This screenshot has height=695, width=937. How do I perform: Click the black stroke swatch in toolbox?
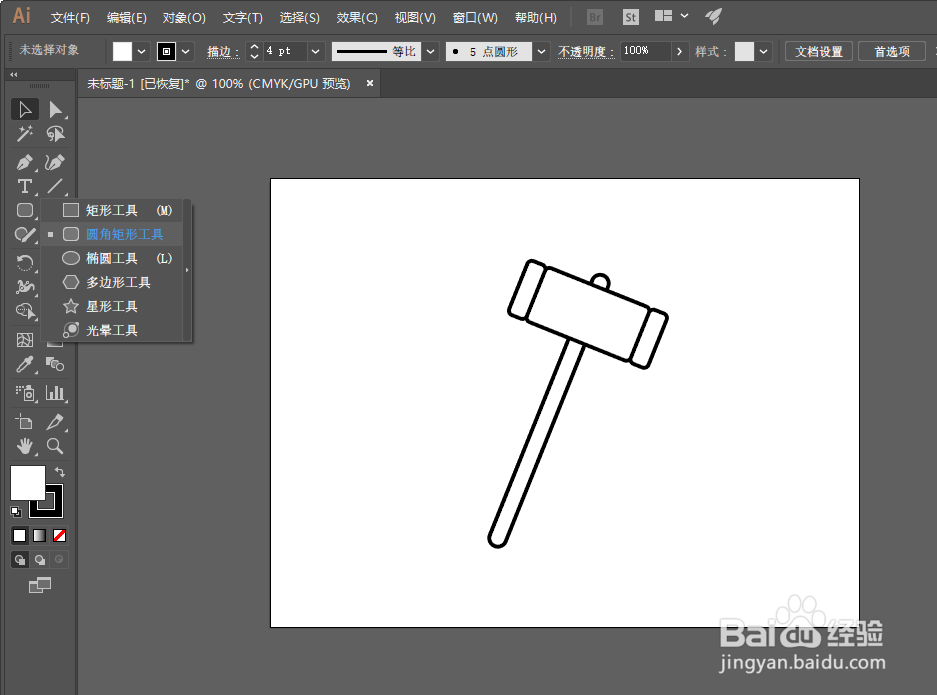[x=54, y=509]
